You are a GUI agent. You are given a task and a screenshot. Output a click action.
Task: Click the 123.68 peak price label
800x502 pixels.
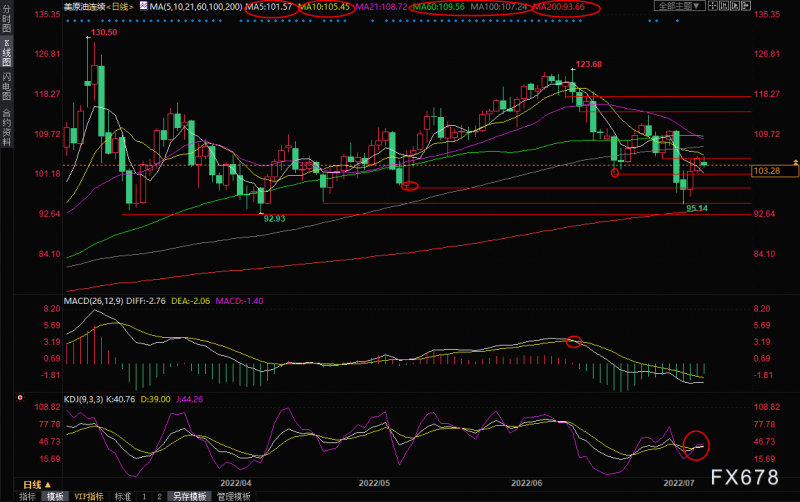tap(589, 64)
